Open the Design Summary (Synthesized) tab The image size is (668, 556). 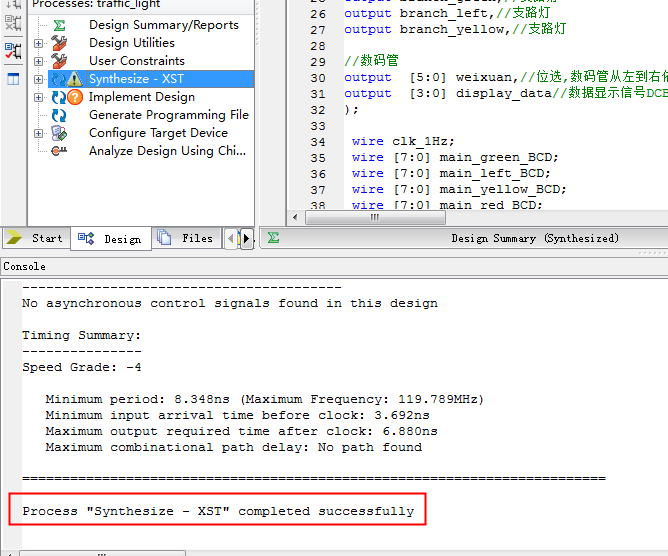tap(534, 238)
